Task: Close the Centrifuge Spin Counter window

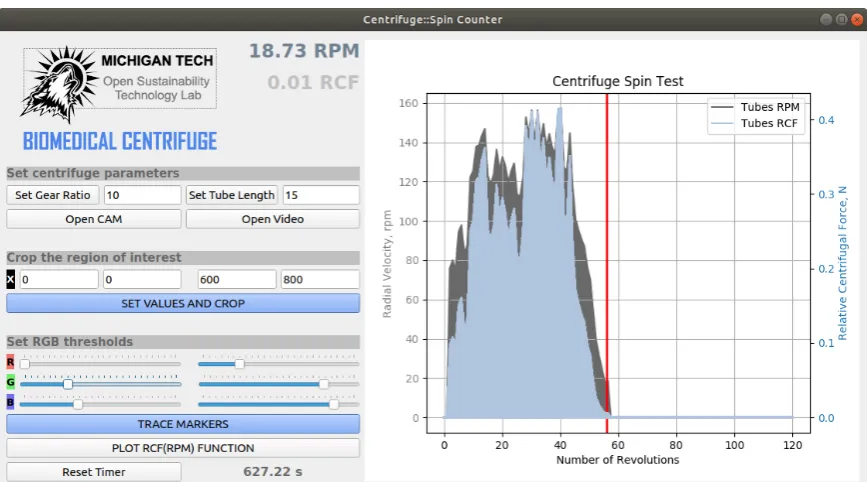Action: 857,19
